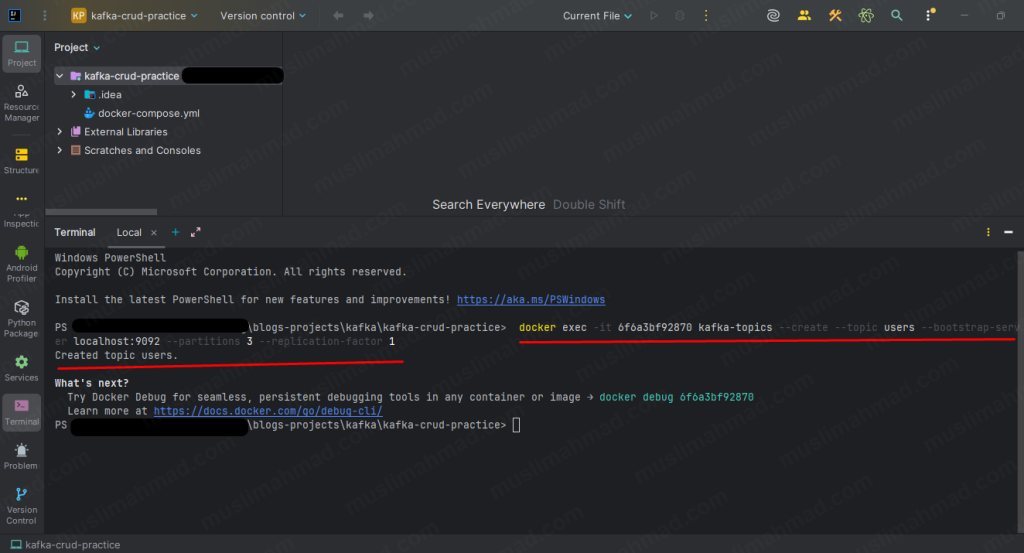Show more tool windows ellipsis

(x=22, y=199)
